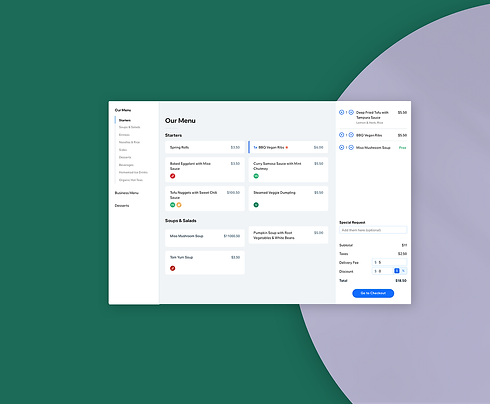Screen dimensions: 490x404
Task: Click BBQ Vegan Ribs name in cart
Action: pyautogui.click(x=369, y=135)
